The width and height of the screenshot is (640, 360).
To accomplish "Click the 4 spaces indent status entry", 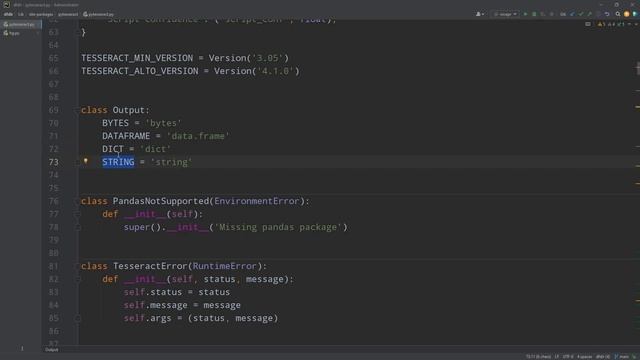I will (x=584, y=357).
